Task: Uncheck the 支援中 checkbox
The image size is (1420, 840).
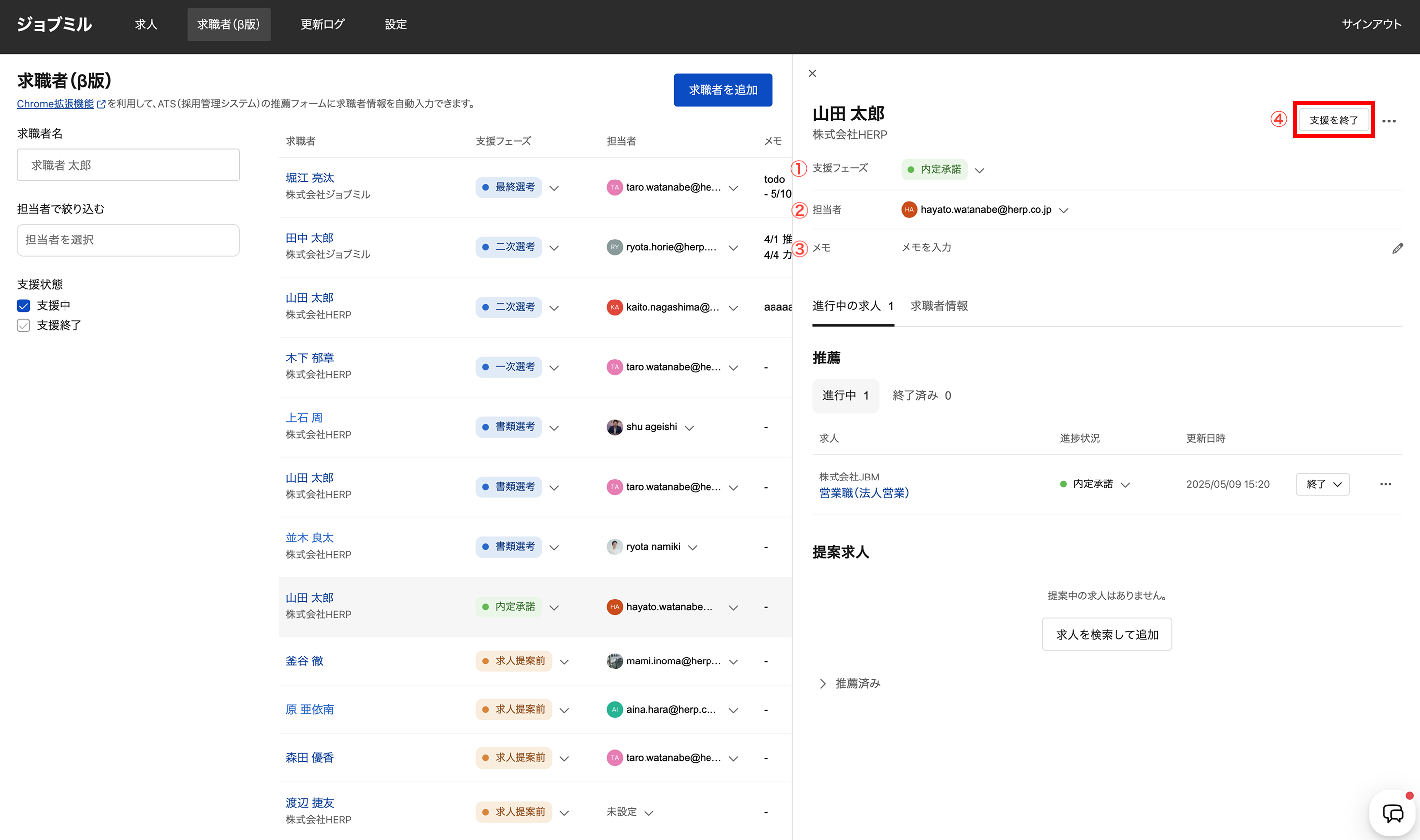Action: click(23, 305)
